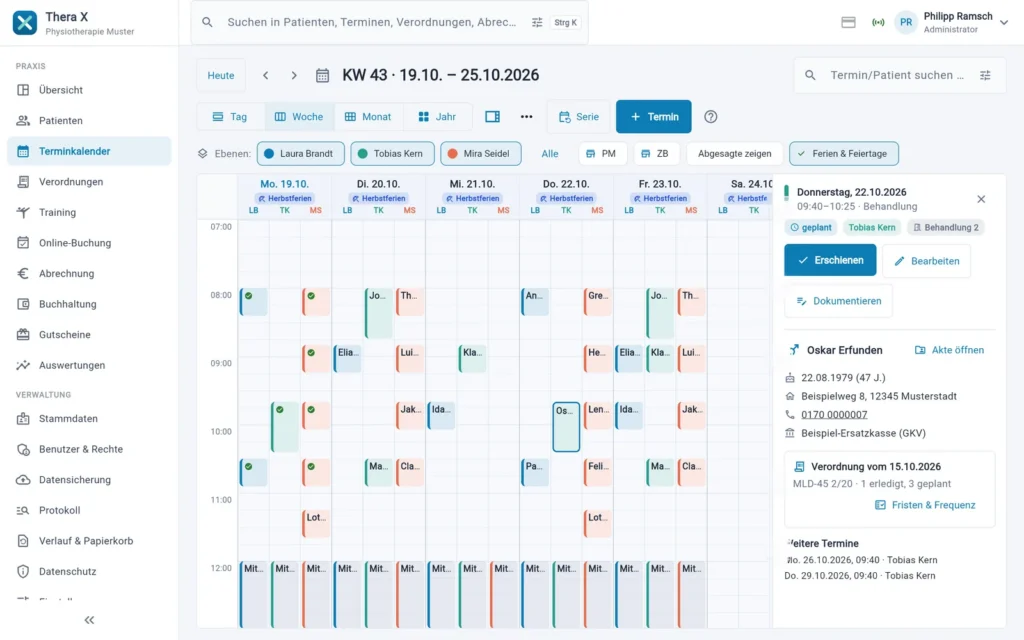Open Datenschutz in the sidebar
Image resolution: width=1024 pixels, height=640 pixels.
89,572
